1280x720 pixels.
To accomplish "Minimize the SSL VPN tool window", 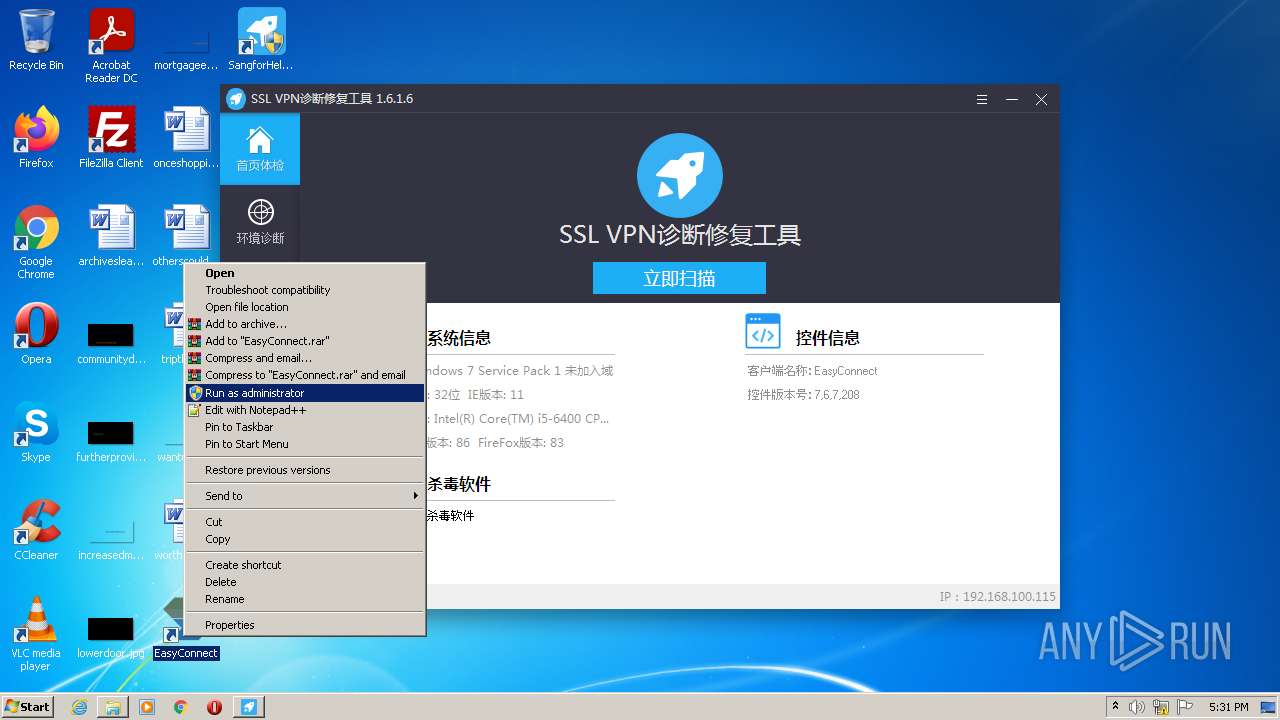I will click(x=1012, y=99).
